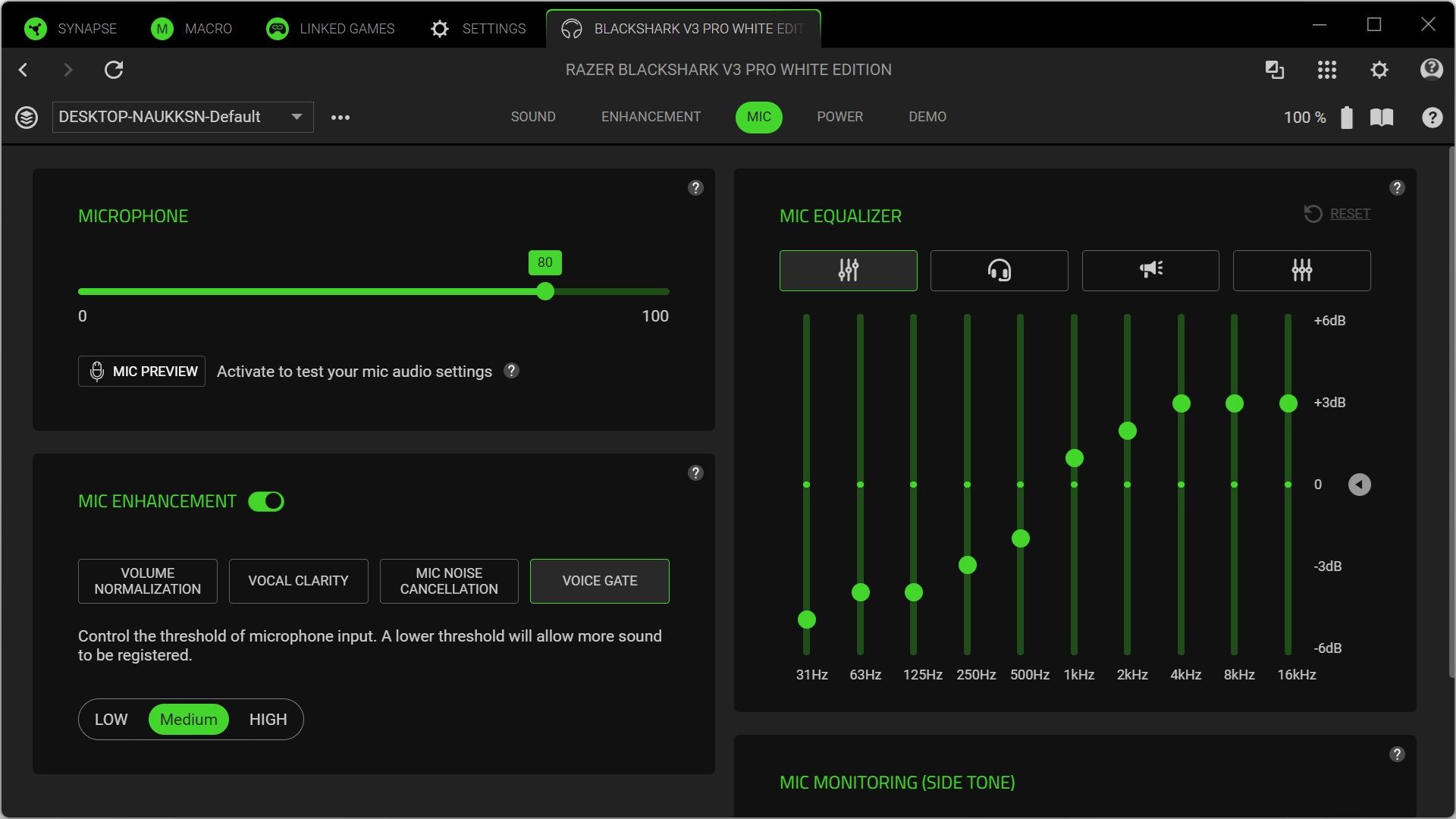Select the broadcast megaphone EQ preset
The height and width of the screenshot is (819, 1456).
tap(1150, 270)
